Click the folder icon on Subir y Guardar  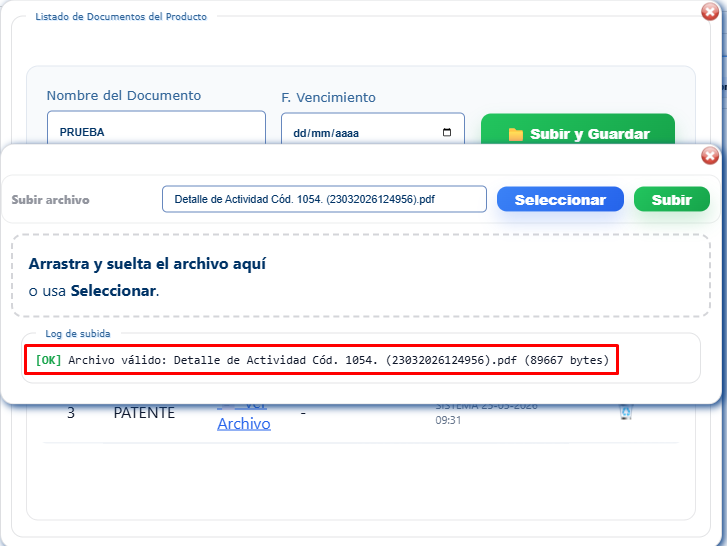tap(516, 134)
